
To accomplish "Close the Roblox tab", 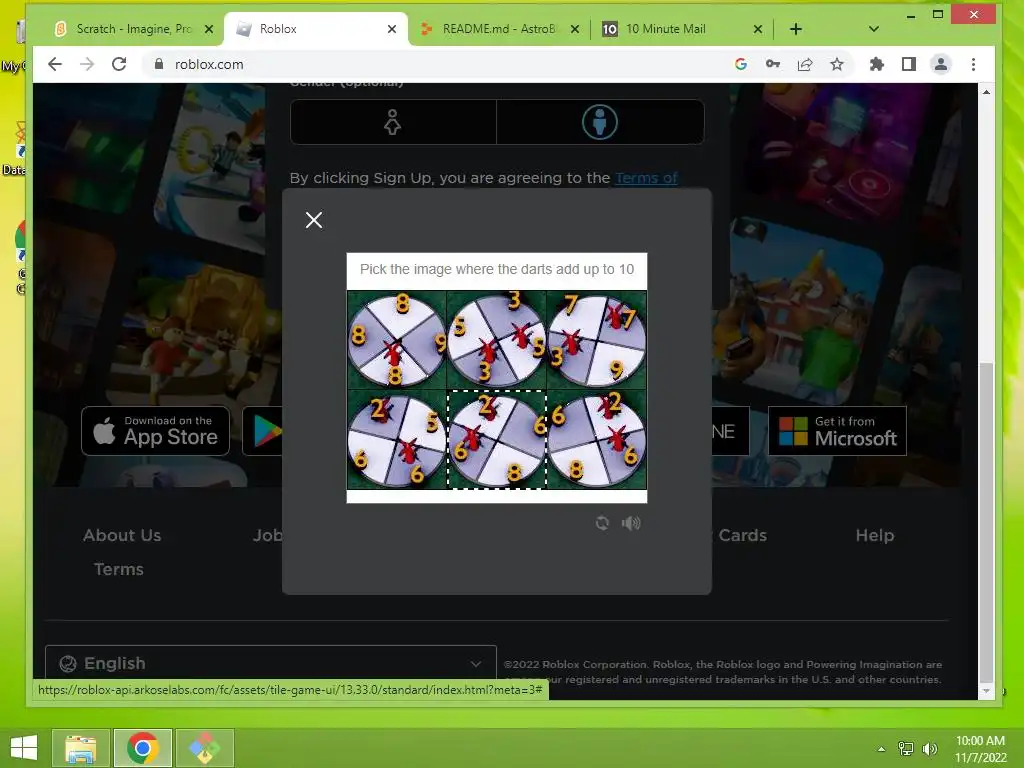I will tap(392, 29).
